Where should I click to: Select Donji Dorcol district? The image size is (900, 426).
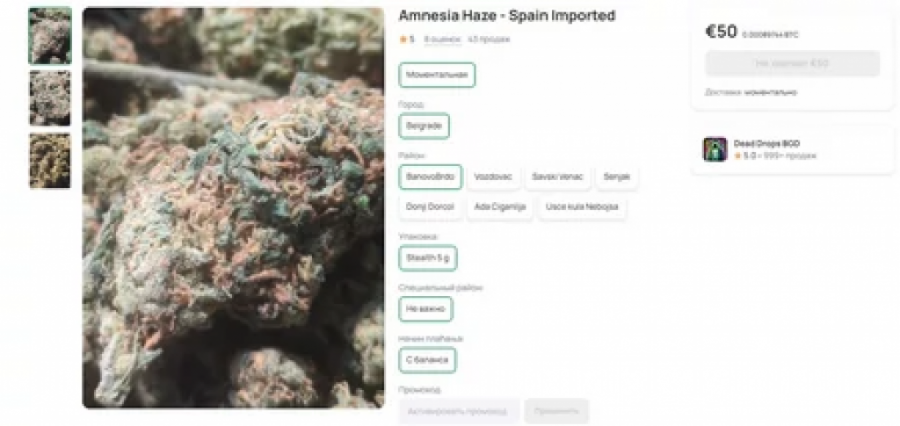click(x=430, y=207)
